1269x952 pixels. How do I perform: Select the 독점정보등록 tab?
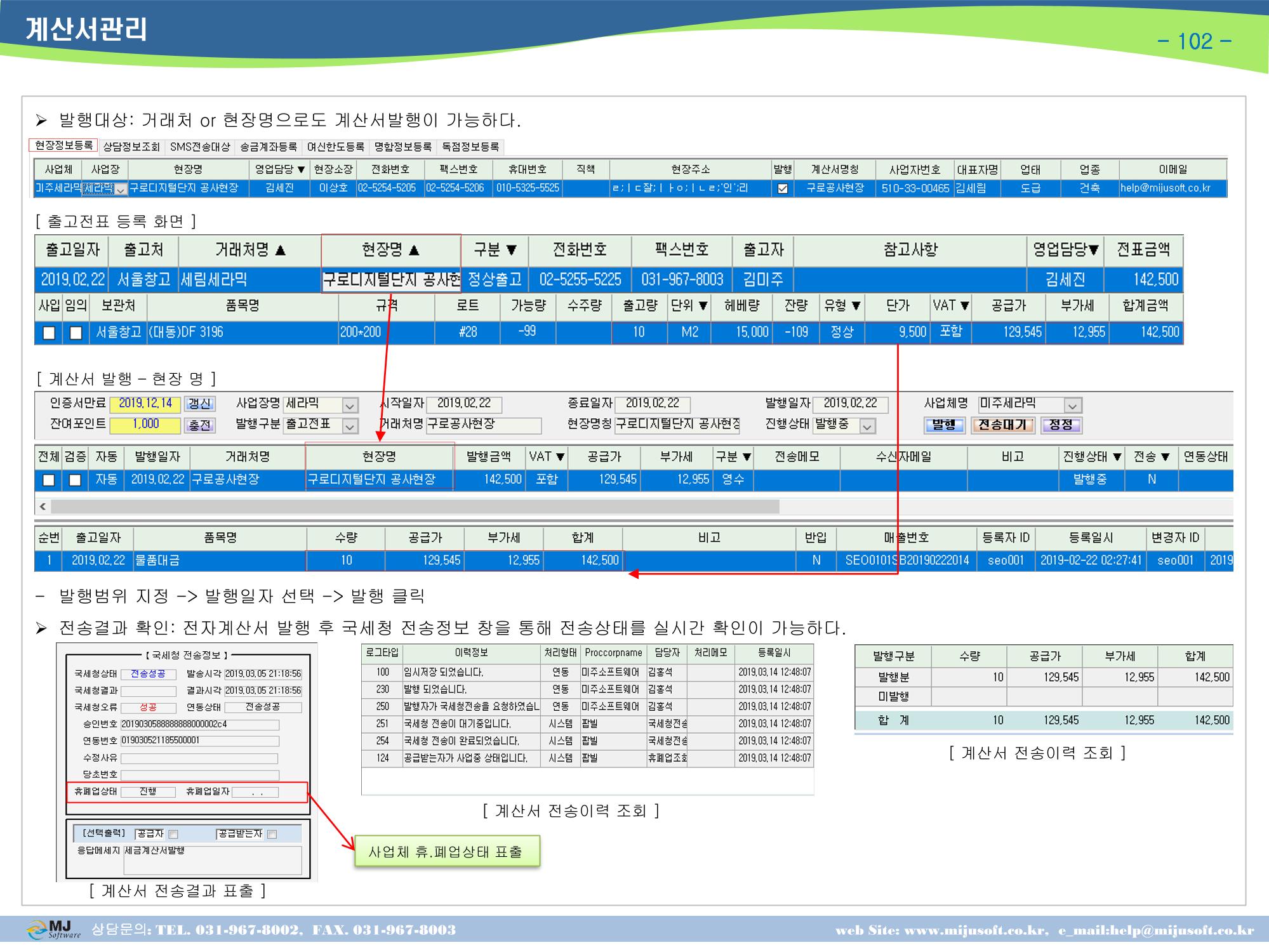(470, 147)
